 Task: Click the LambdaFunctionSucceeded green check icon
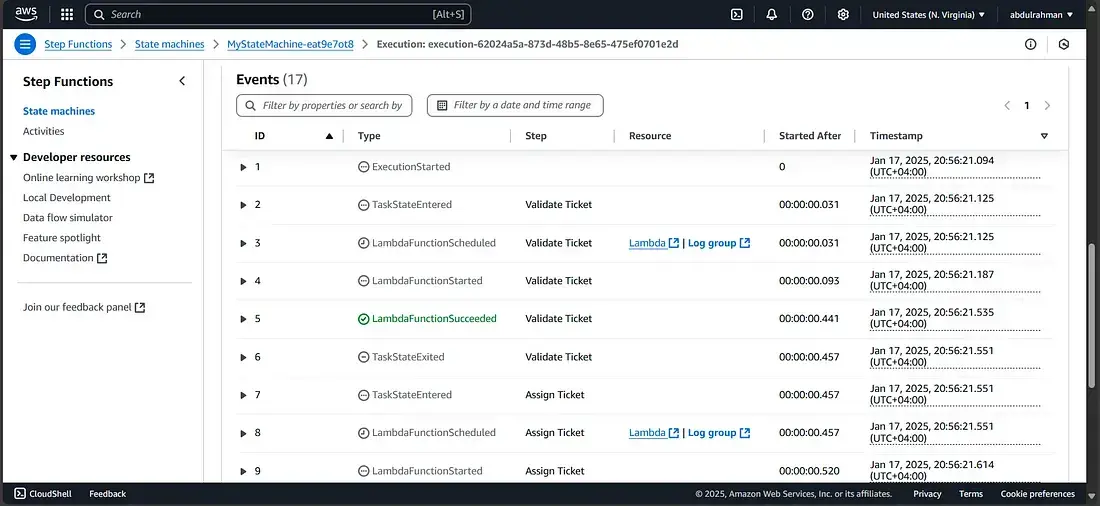click(x=363, y=319)
